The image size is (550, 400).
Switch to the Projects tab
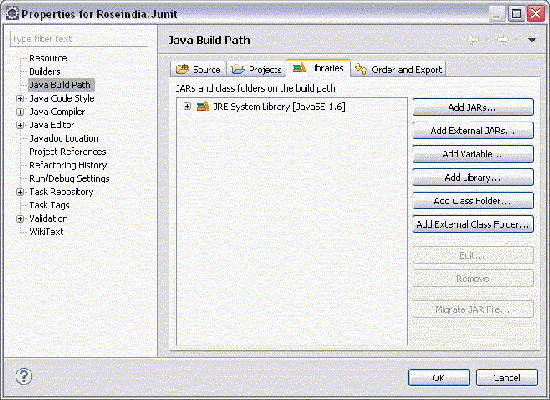[256, 69]
